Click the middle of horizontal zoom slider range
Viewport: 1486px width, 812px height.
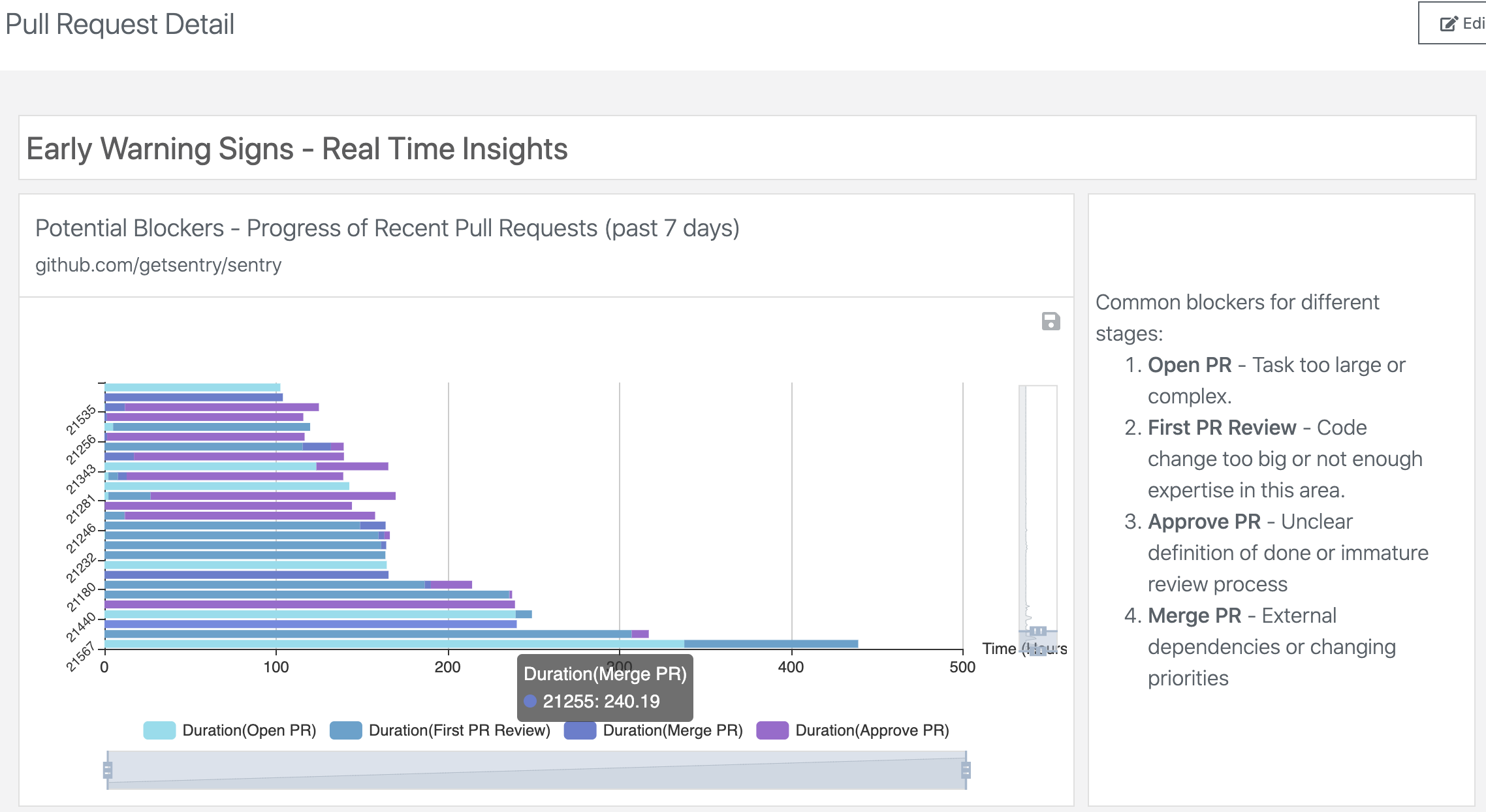point(537,770)
